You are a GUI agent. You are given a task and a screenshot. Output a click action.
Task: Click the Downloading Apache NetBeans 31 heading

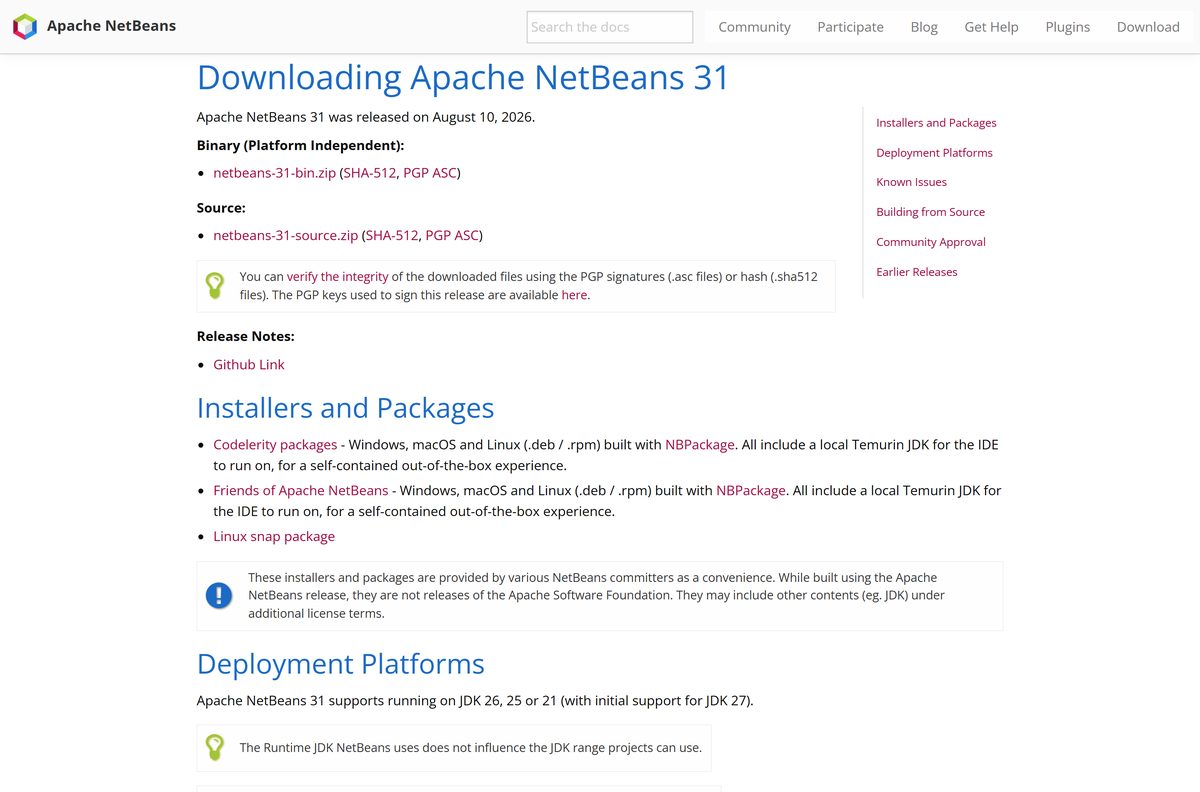(463, 78)
